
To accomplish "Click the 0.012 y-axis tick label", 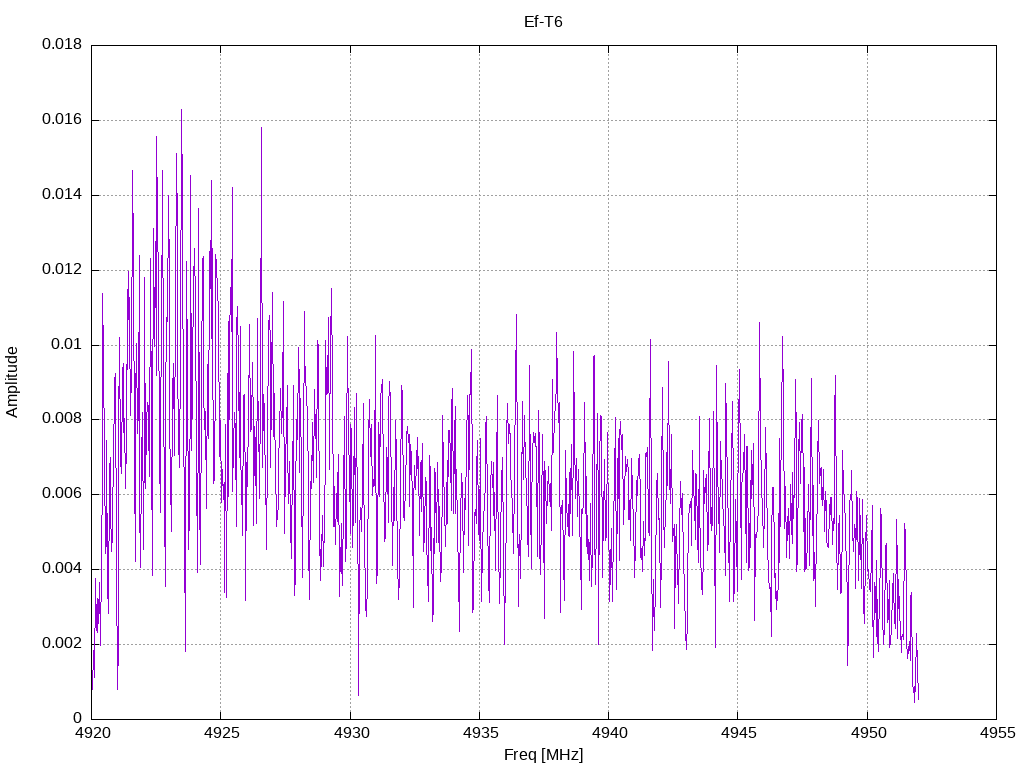I will tap(62, 269).
